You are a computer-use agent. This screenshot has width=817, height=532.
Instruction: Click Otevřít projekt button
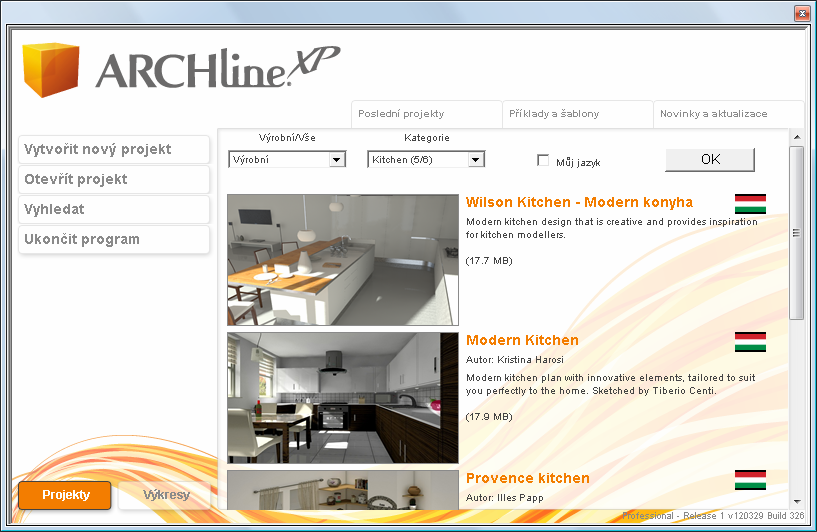114,179
